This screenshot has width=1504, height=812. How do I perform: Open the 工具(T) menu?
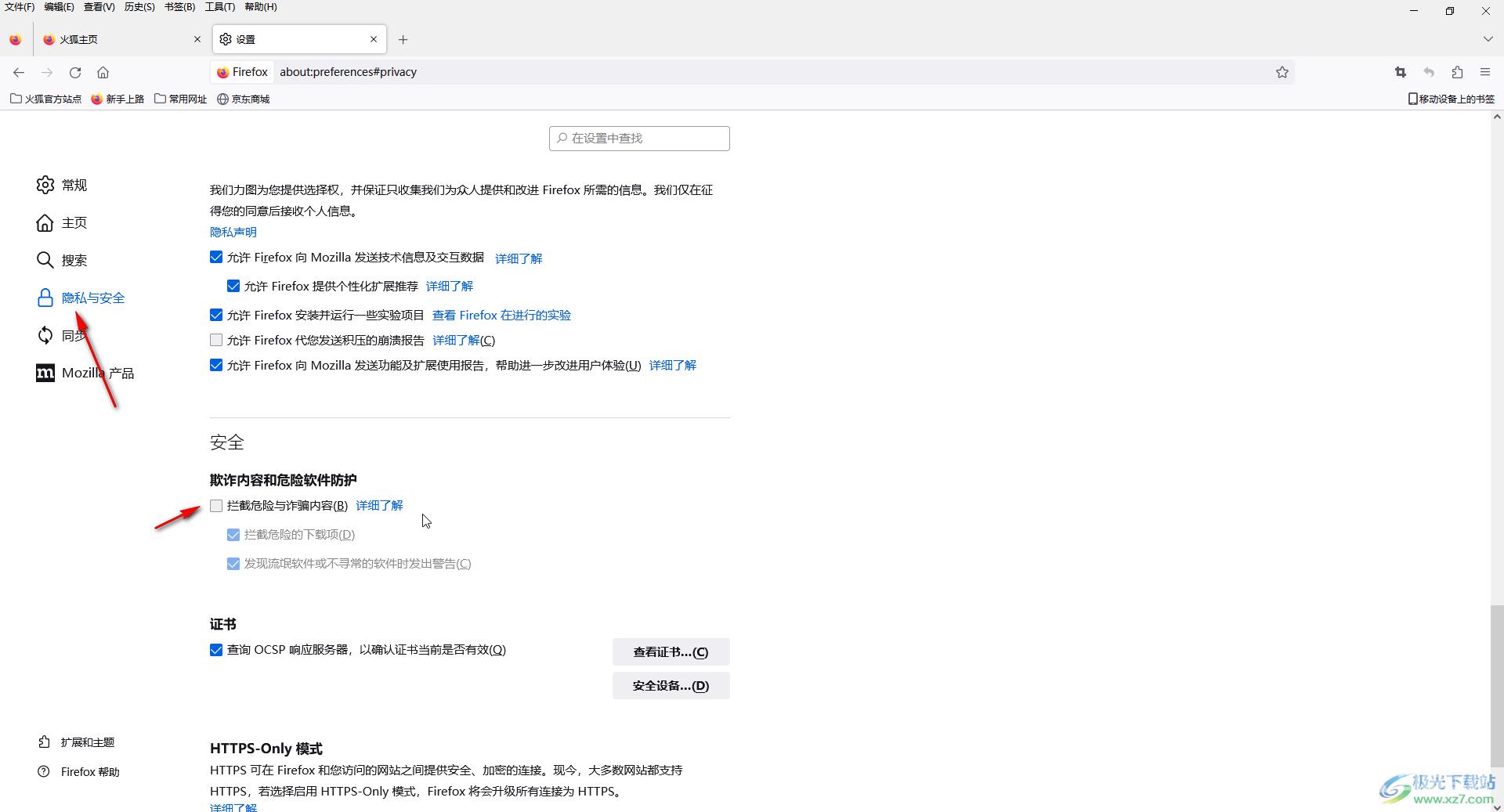click(x=219, y=7)
